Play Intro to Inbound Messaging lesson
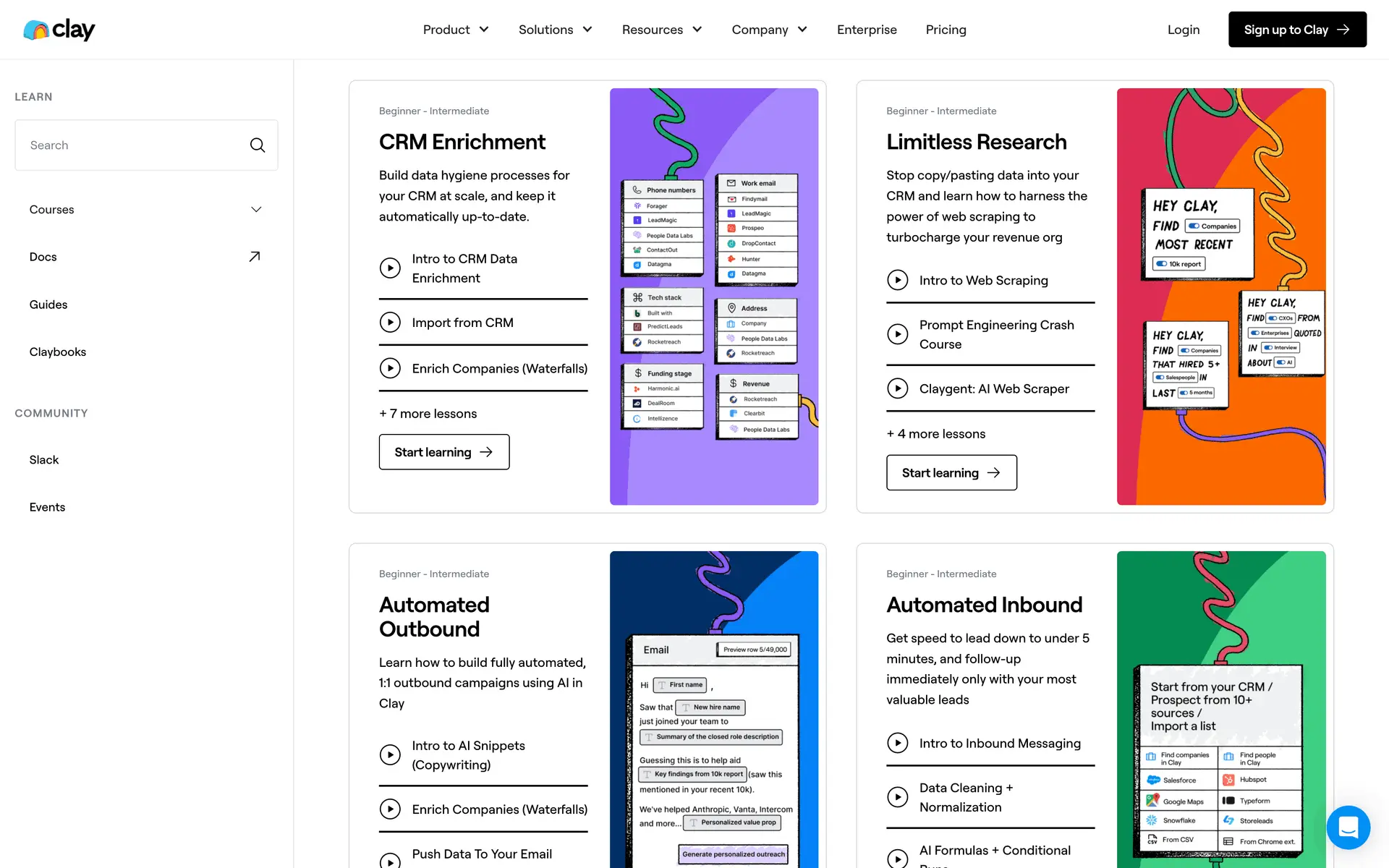The width and height of the screenshot is (1389, 868). click(897, 743)
